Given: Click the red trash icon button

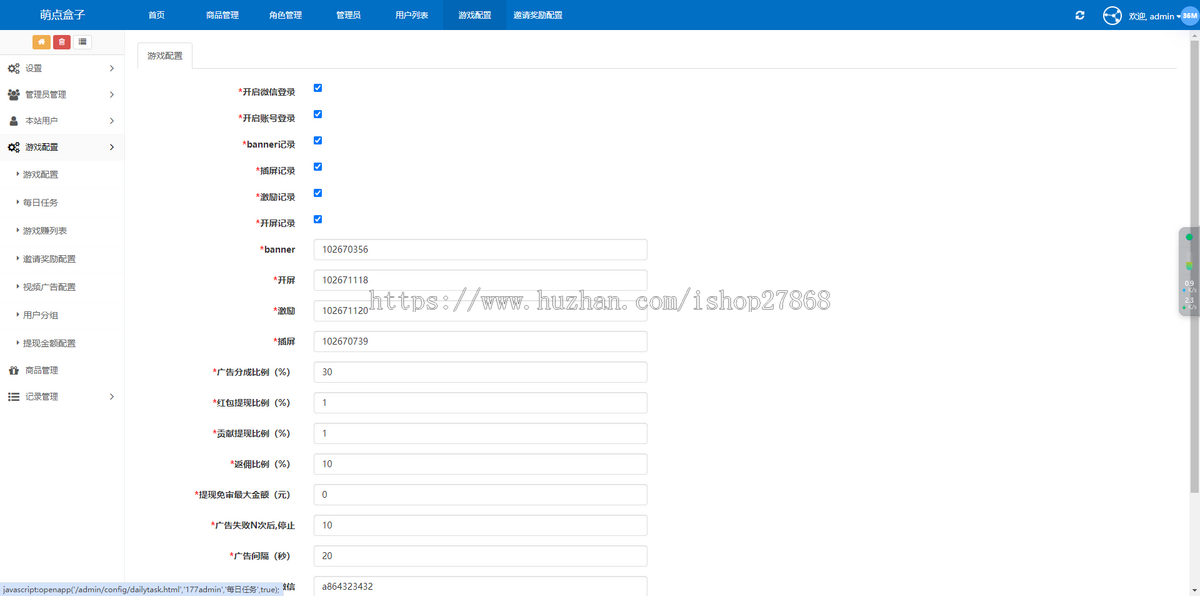Looking at the screenshot, I should (62, 41).
